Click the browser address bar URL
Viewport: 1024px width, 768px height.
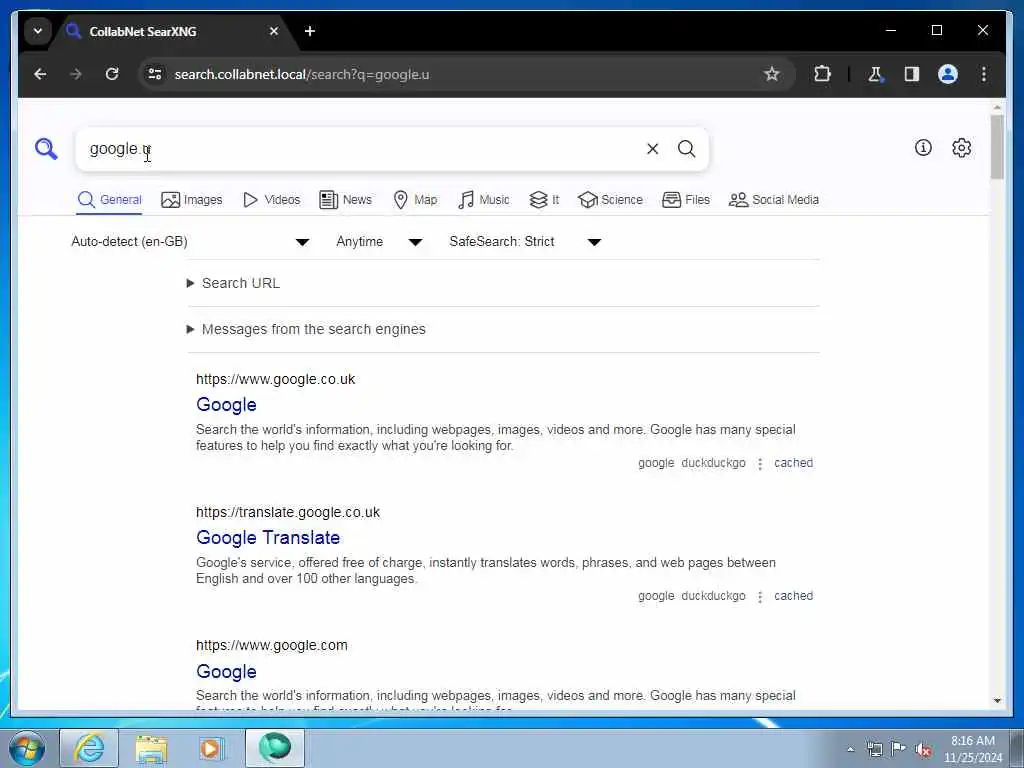tap(302, 74)
